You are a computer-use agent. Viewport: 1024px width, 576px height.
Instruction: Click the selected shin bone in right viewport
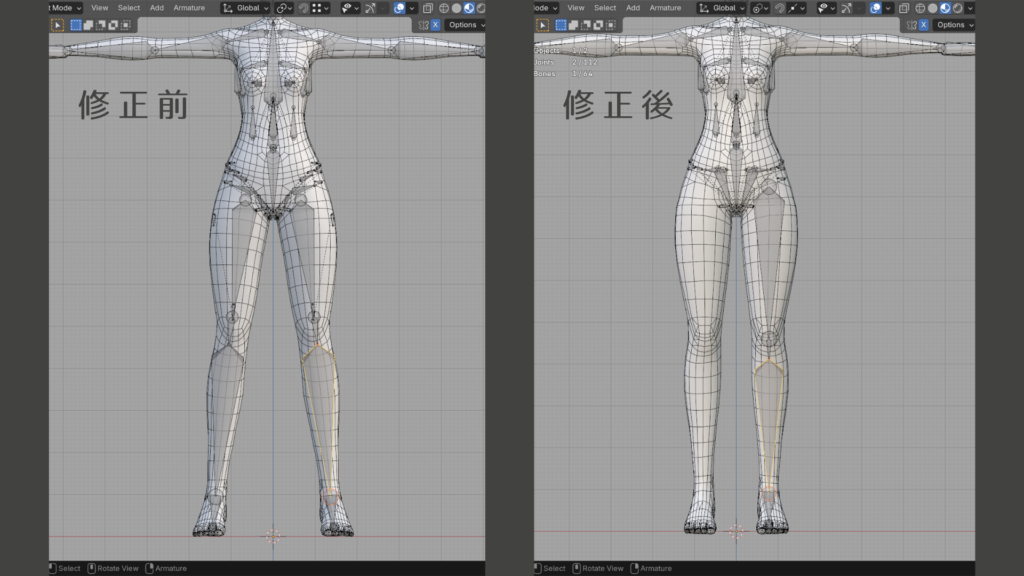pyautogui.click(x=766, y=420)
